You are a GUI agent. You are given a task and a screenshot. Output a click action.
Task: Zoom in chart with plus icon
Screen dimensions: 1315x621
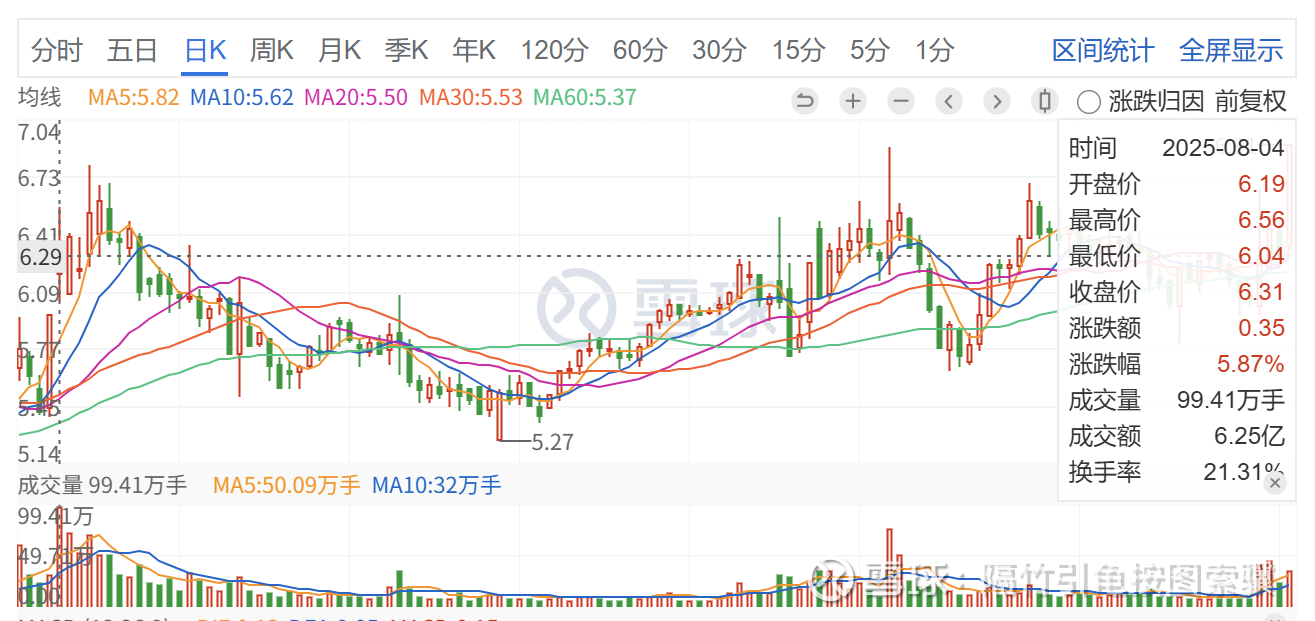[853, 101]
